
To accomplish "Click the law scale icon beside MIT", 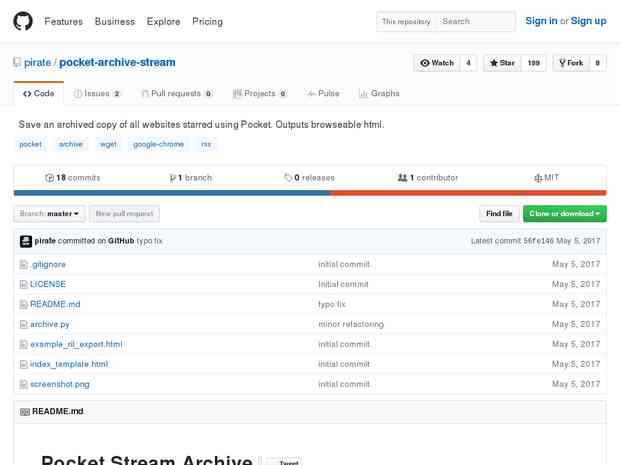I will 538,178.
